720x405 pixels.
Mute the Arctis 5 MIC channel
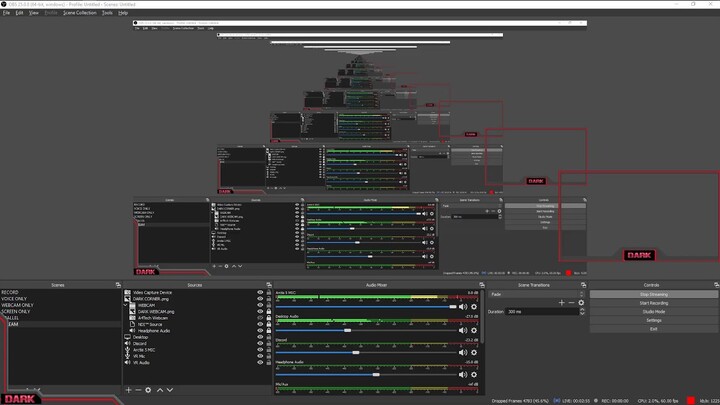pyautogui.click(x=463, y=307)
